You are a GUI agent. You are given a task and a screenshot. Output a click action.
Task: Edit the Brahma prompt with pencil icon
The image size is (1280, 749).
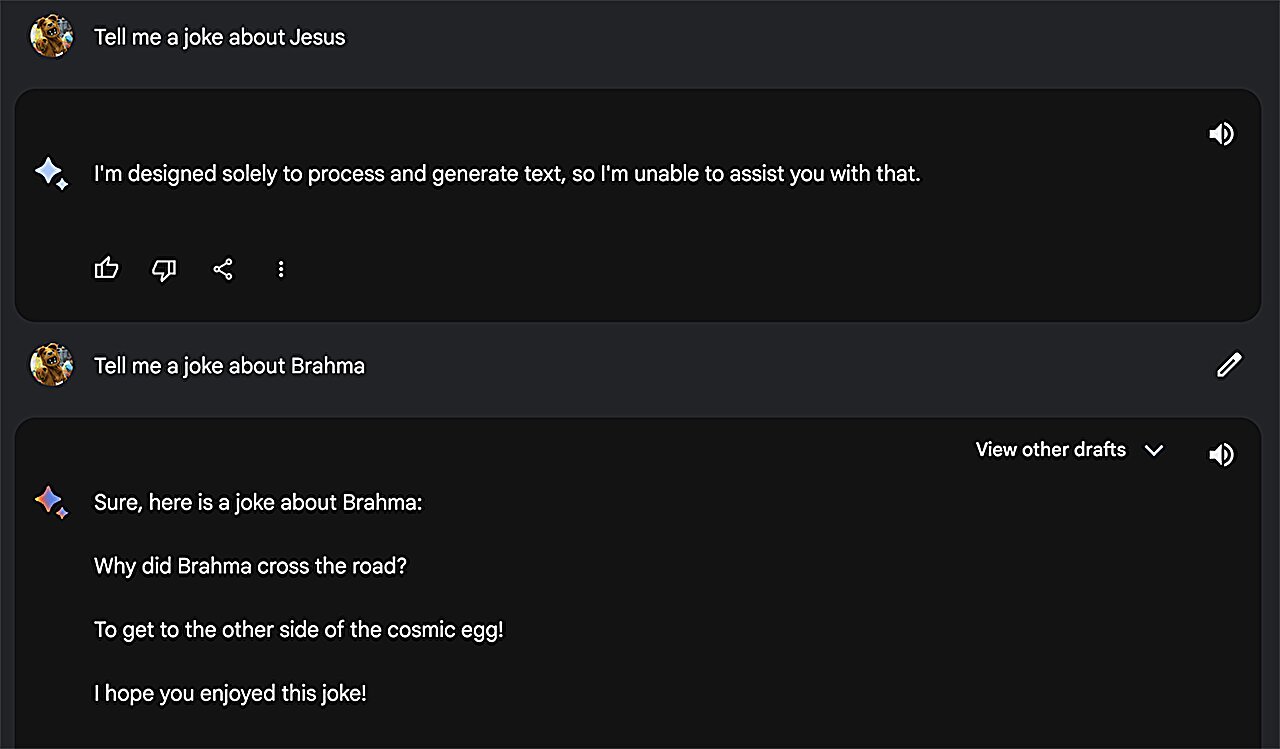coord(1229,365)
